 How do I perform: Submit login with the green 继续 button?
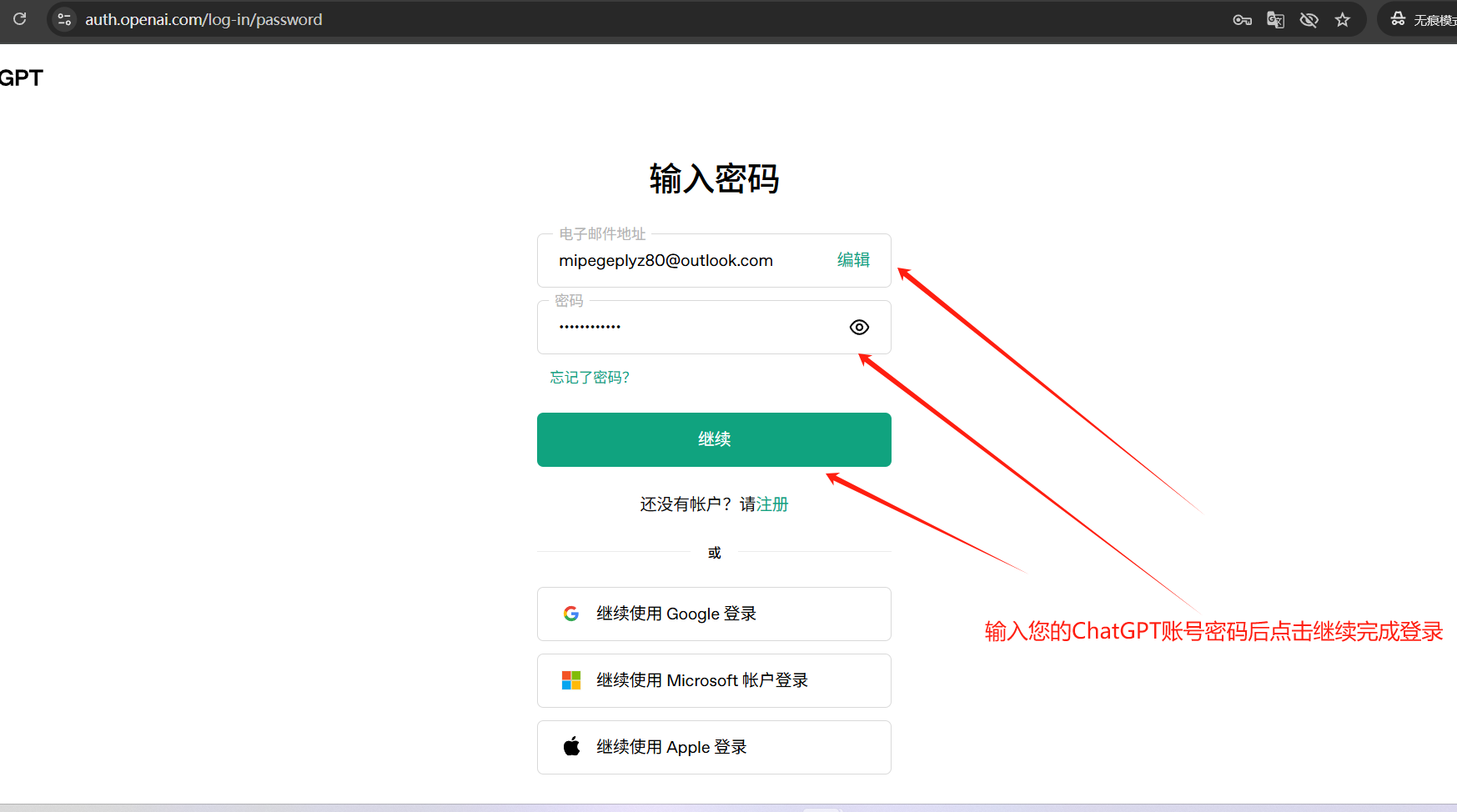(714, 439)
